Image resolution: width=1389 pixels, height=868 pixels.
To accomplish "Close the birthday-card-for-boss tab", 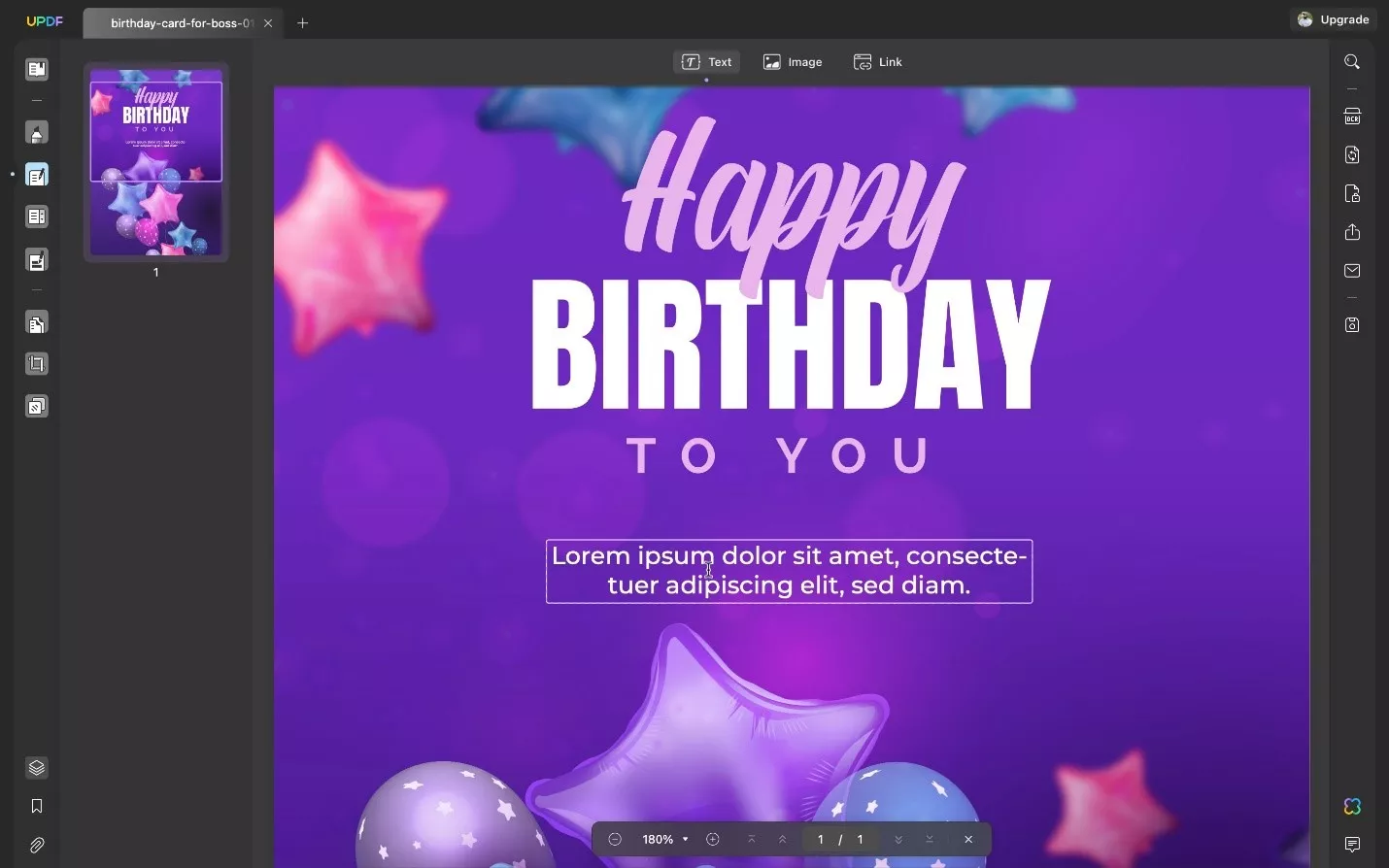I will click(268, 22).
